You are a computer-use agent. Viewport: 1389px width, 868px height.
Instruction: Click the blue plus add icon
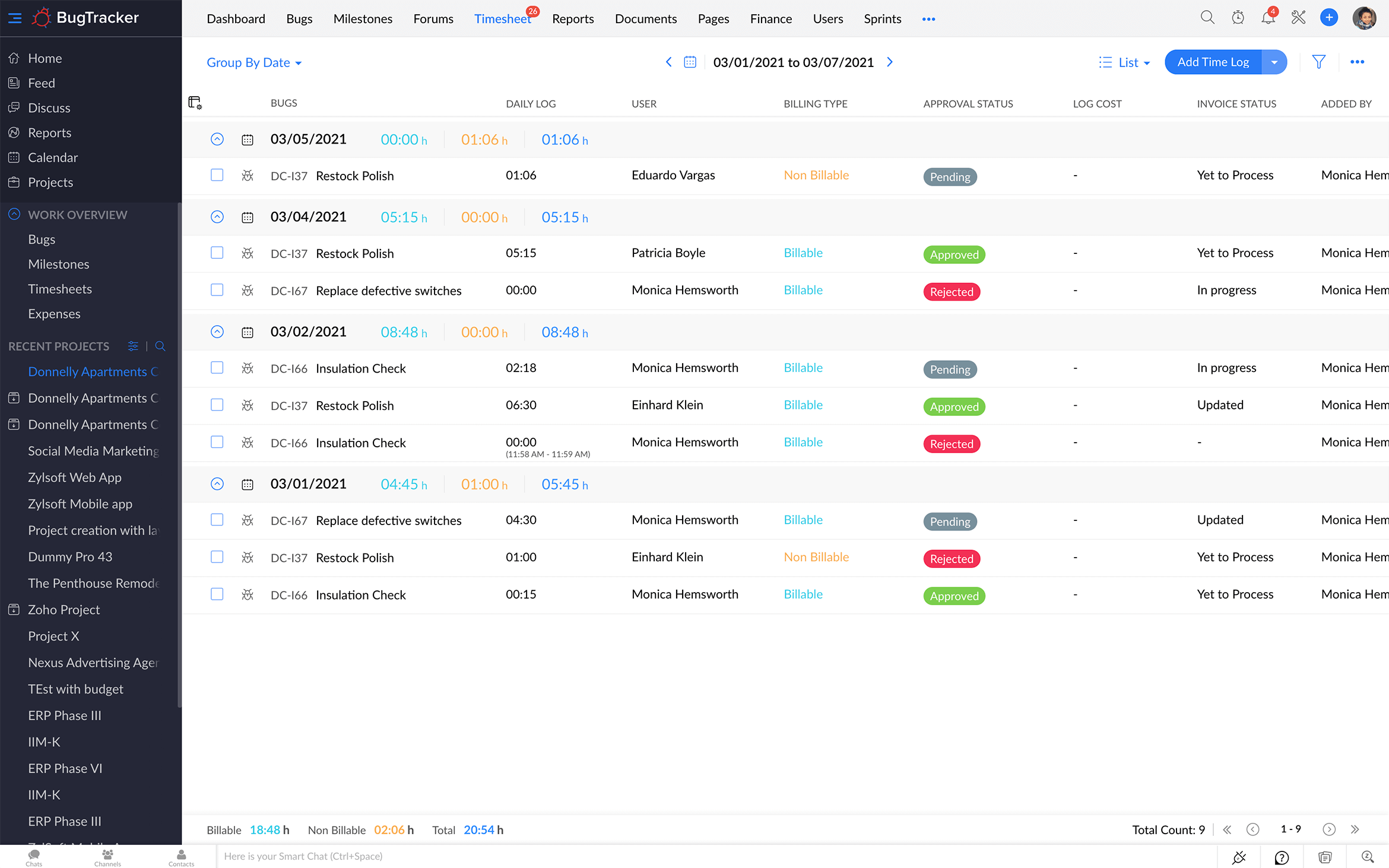tap(1329, 18)
